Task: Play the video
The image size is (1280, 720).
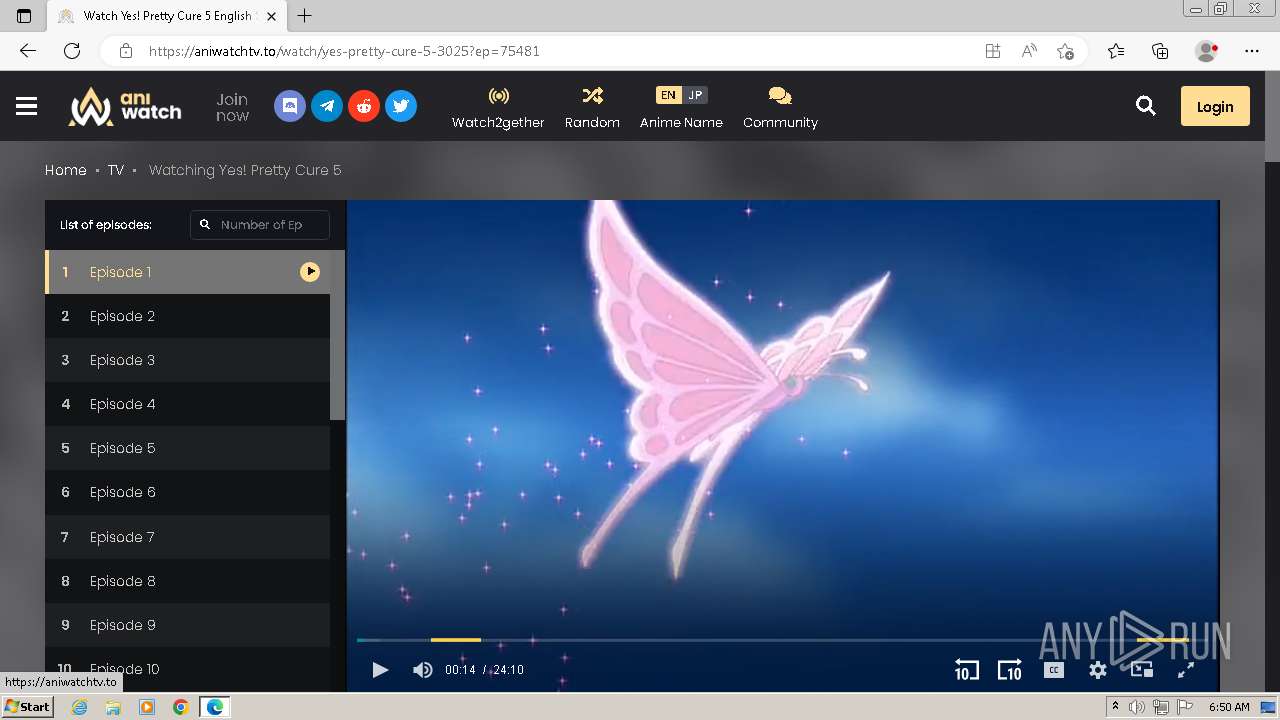Action: click(x=380, y=670)
